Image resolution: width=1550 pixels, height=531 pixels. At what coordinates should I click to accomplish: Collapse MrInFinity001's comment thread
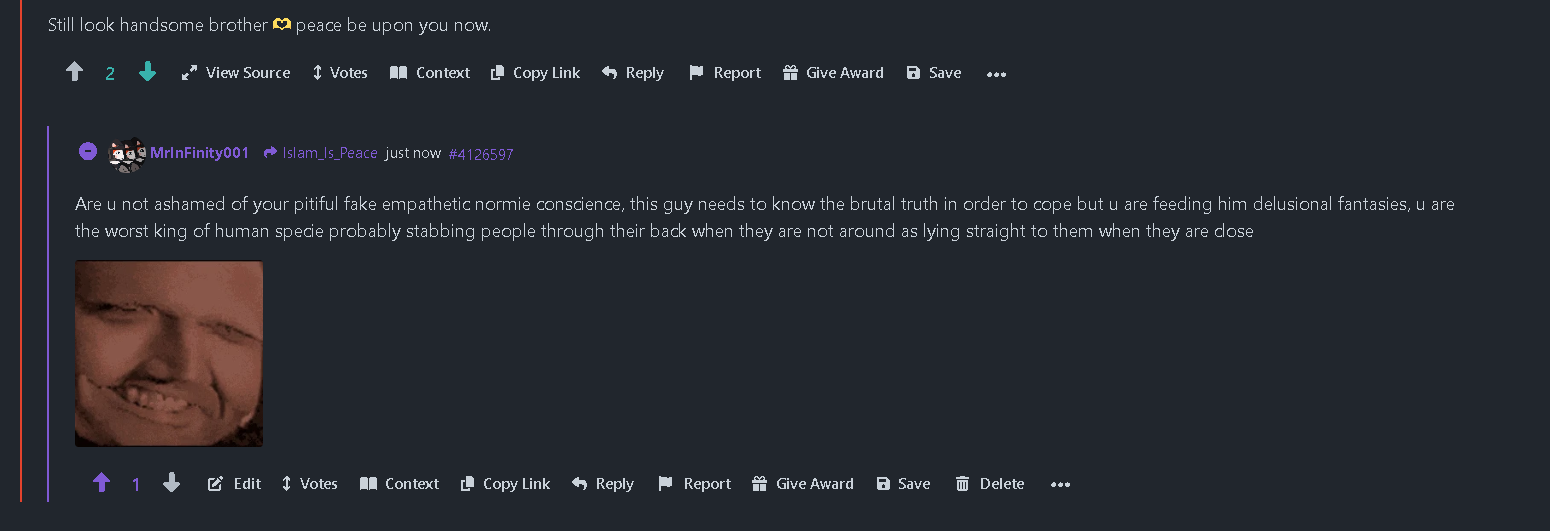click(88, 152)
